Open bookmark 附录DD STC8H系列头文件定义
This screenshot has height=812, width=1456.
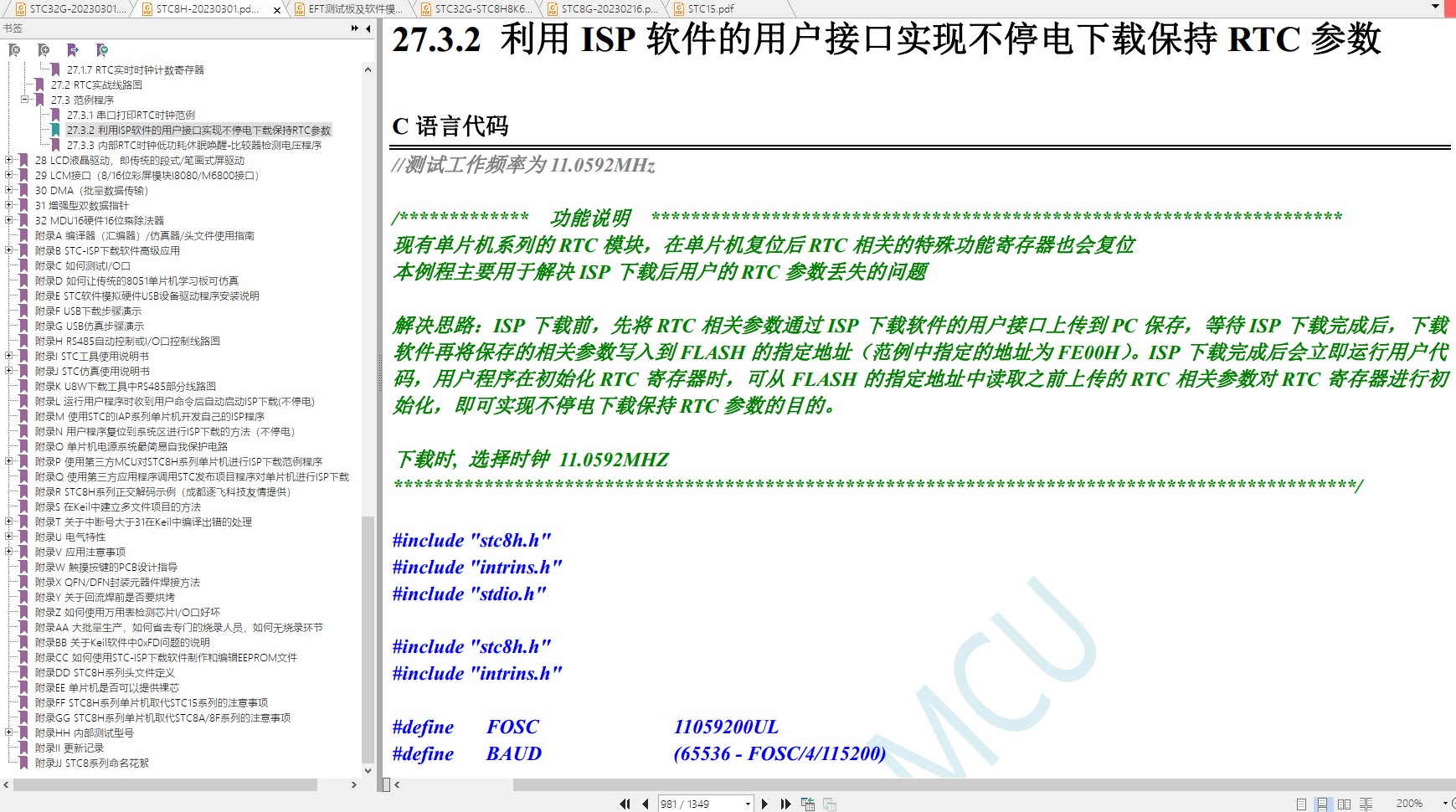click(105, 672)
